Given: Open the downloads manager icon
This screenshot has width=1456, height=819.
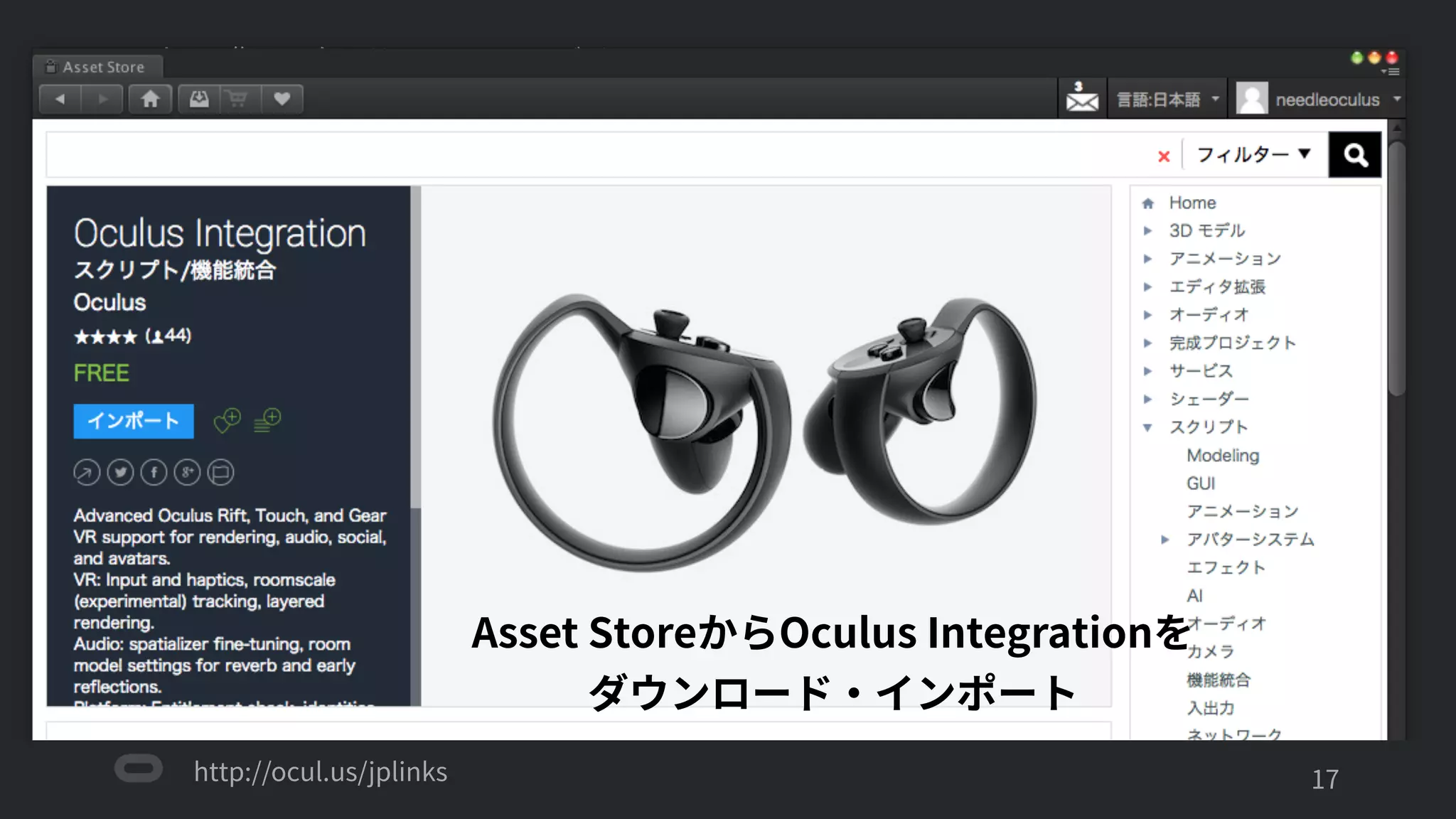Looking at the screenshot, I should (199, 99).
